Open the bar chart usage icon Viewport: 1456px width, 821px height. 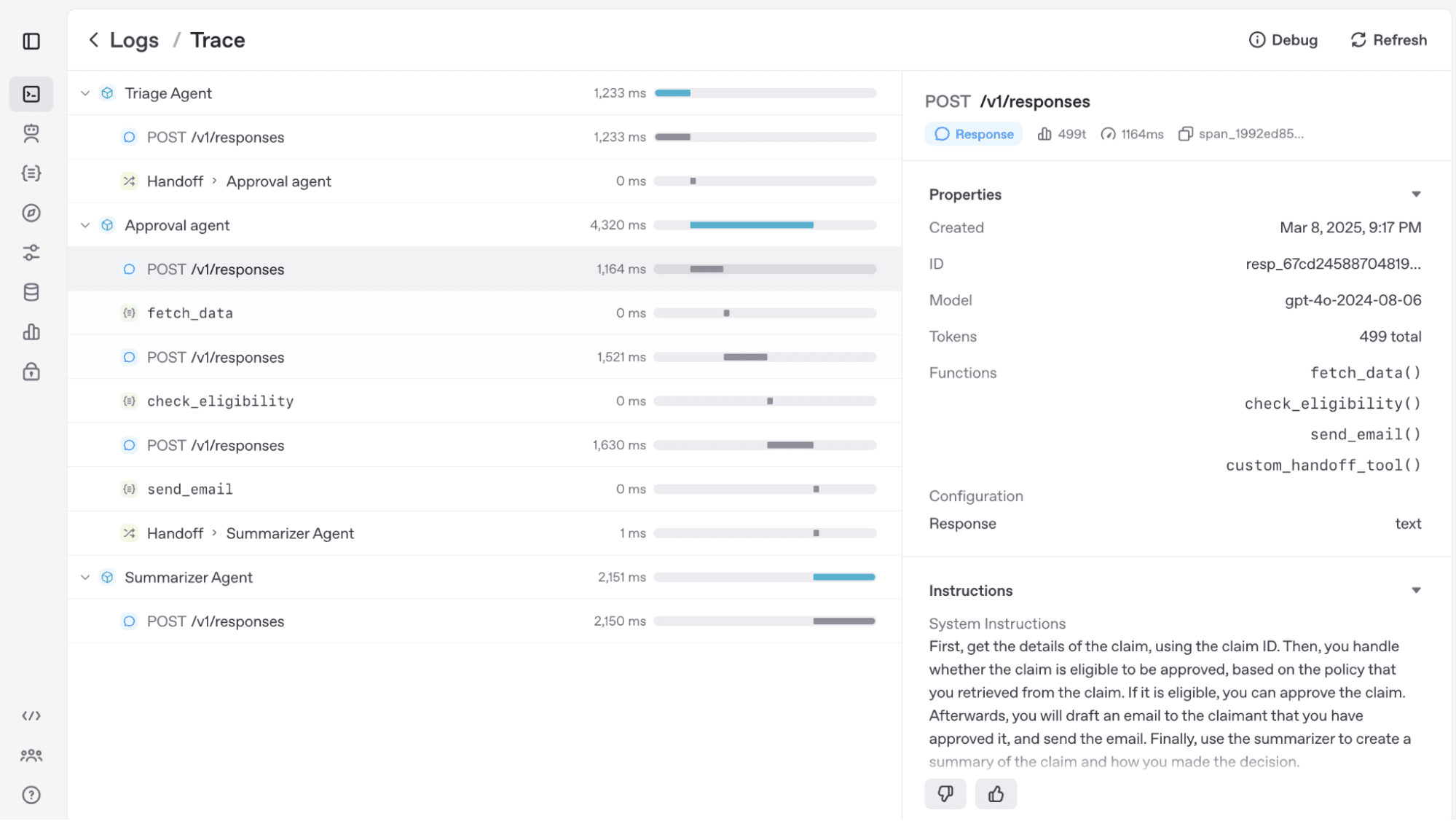point(31,332)
